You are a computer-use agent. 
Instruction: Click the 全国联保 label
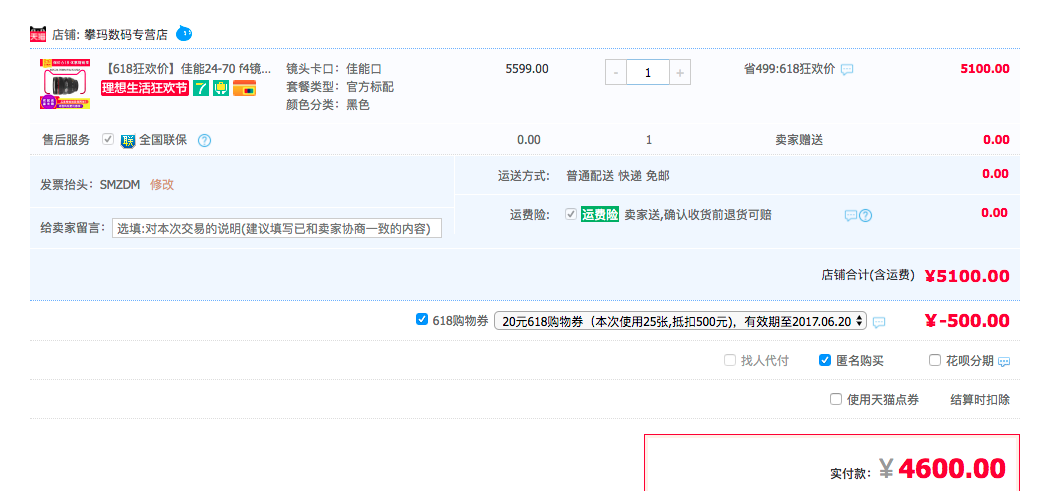[x=163, y=140]
